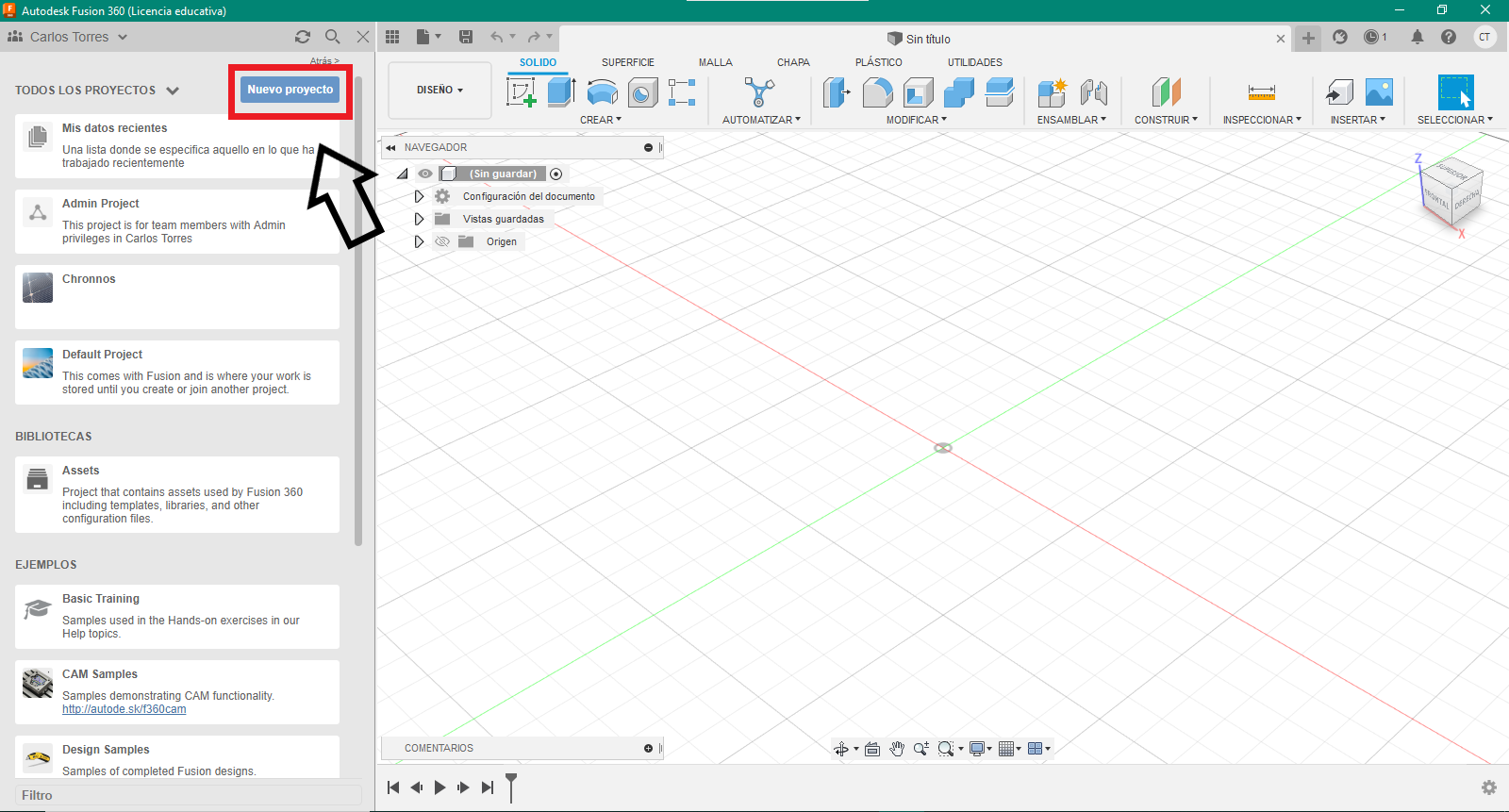Show the Origen folder via eye icon

coord(442,241)
